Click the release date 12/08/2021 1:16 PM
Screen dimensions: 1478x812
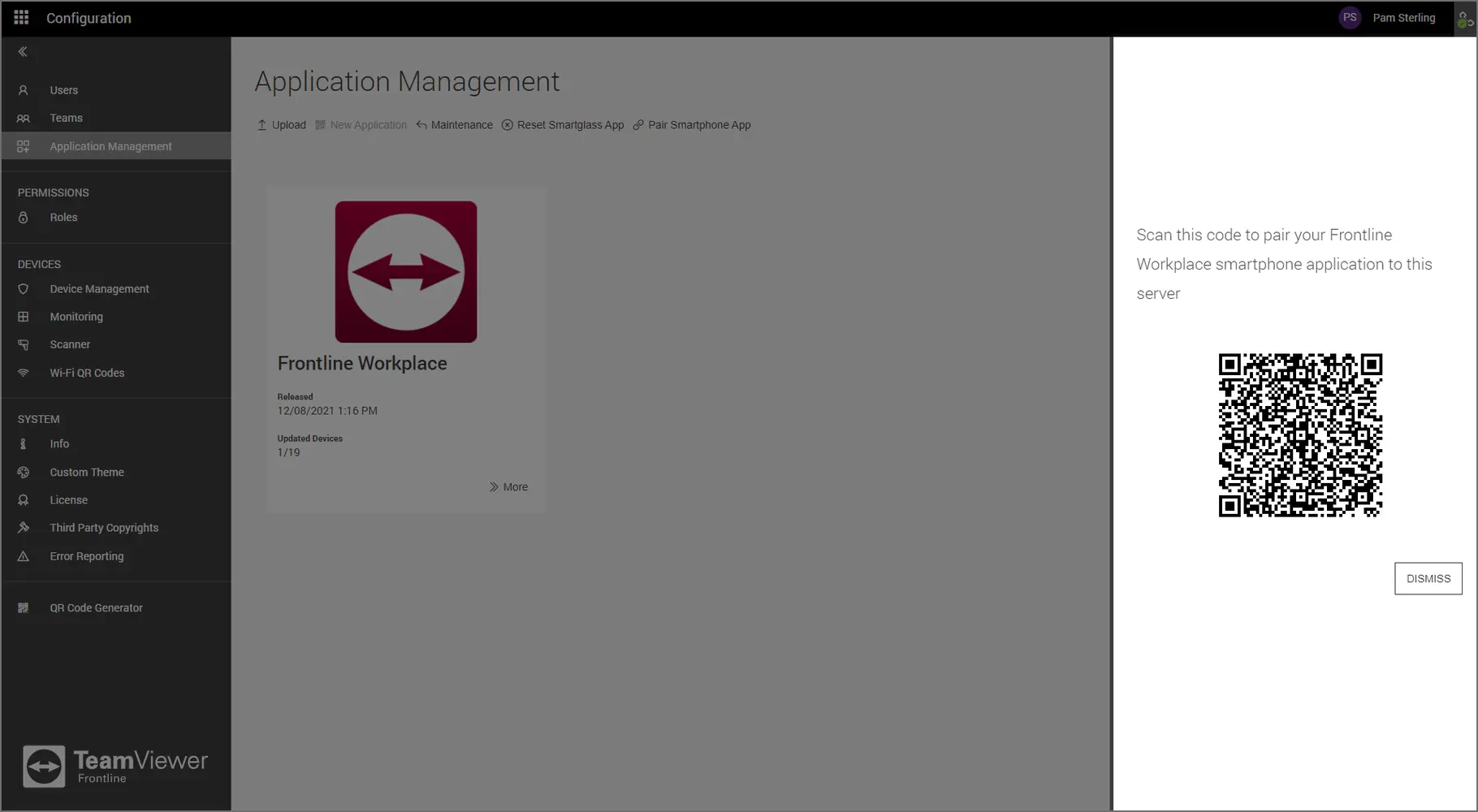point(327,411)
